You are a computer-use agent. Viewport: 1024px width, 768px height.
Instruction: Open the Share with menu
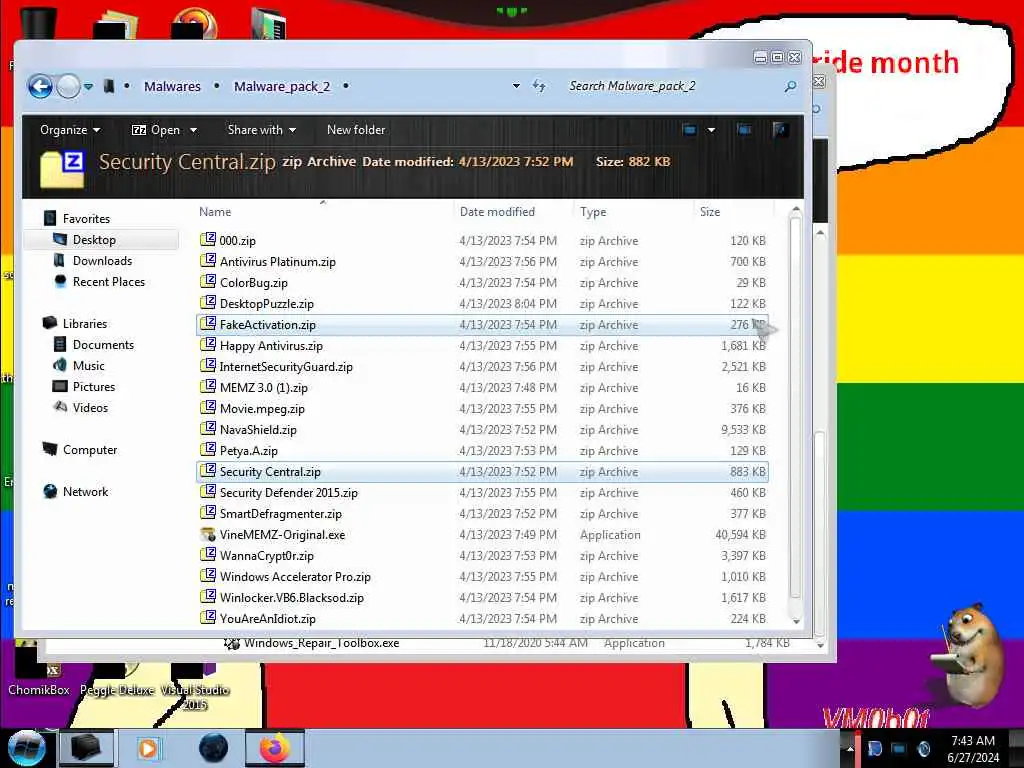coord(262,130)
